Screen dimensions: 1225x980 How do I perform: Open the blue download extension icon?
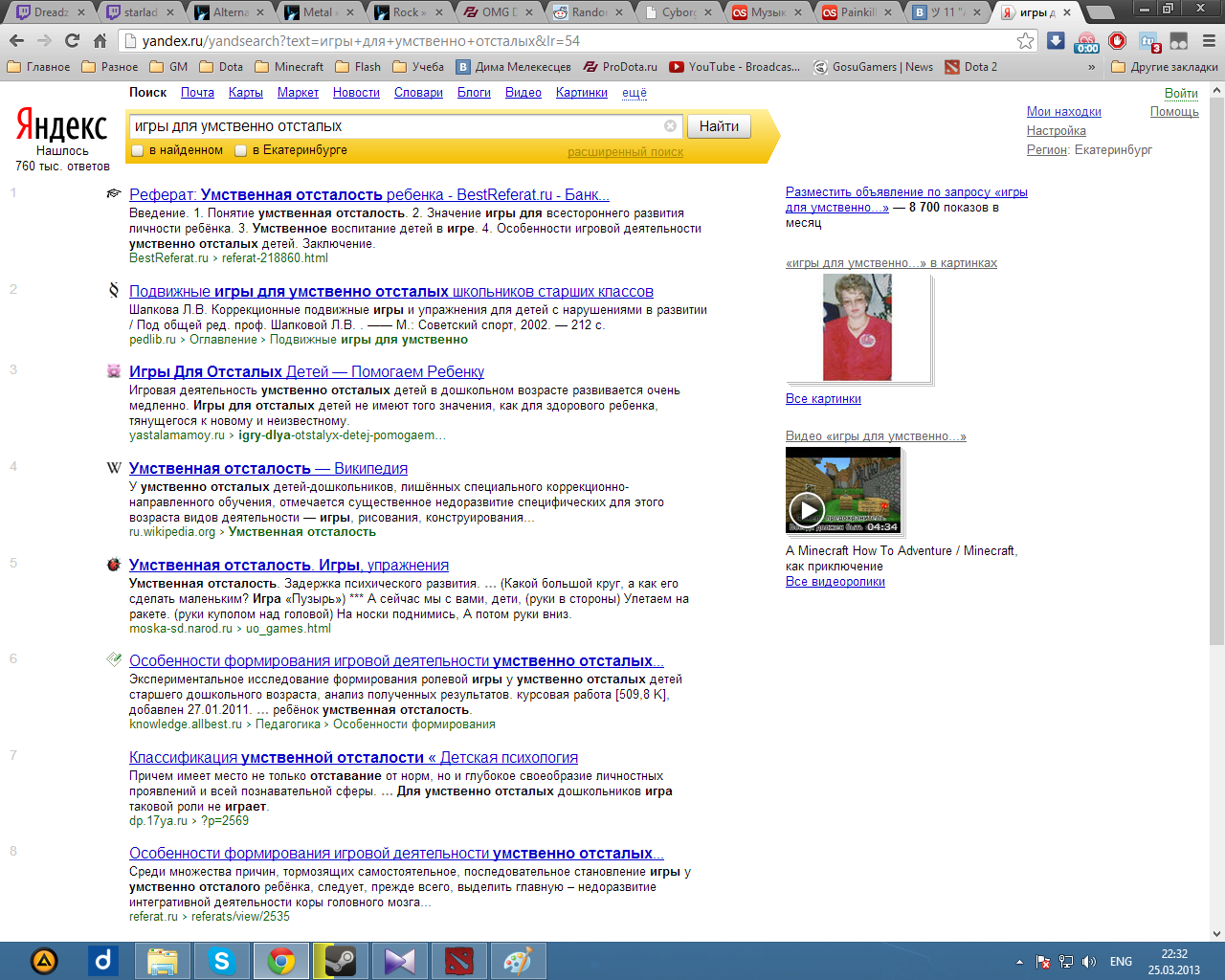coord(1056,41)
